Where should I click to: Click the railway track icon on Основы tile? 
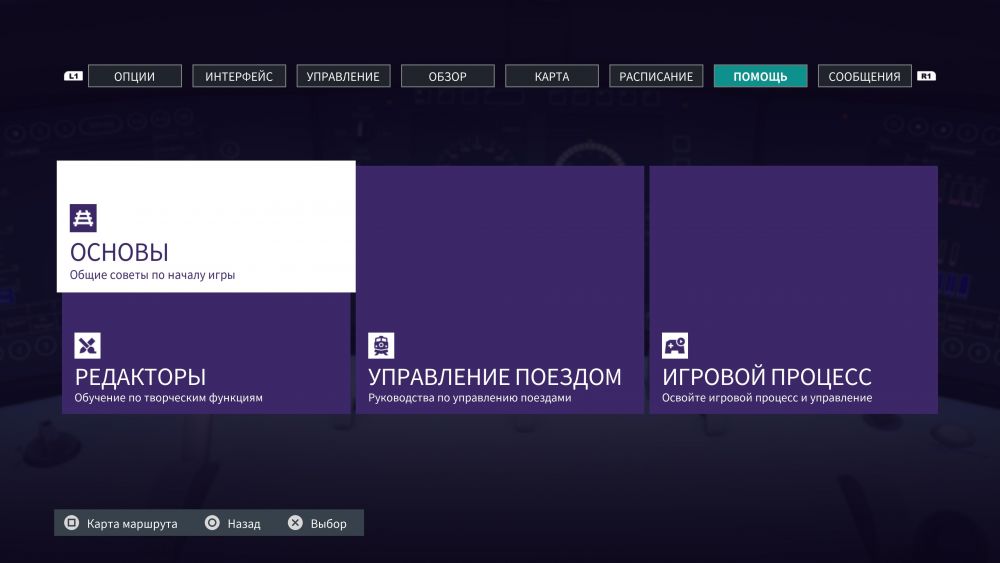coord(83,218)
